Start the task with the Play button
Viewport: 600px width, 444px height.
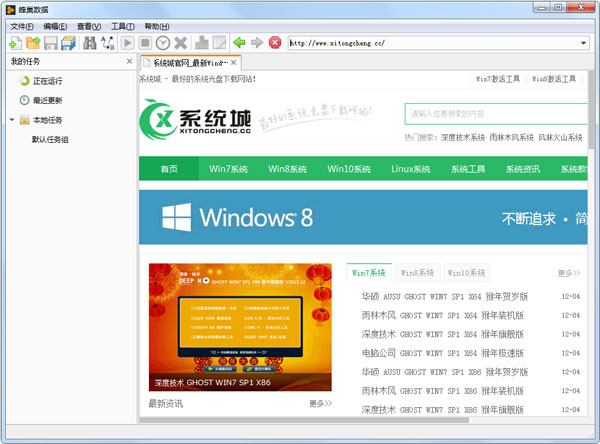[x=127, y=43]
